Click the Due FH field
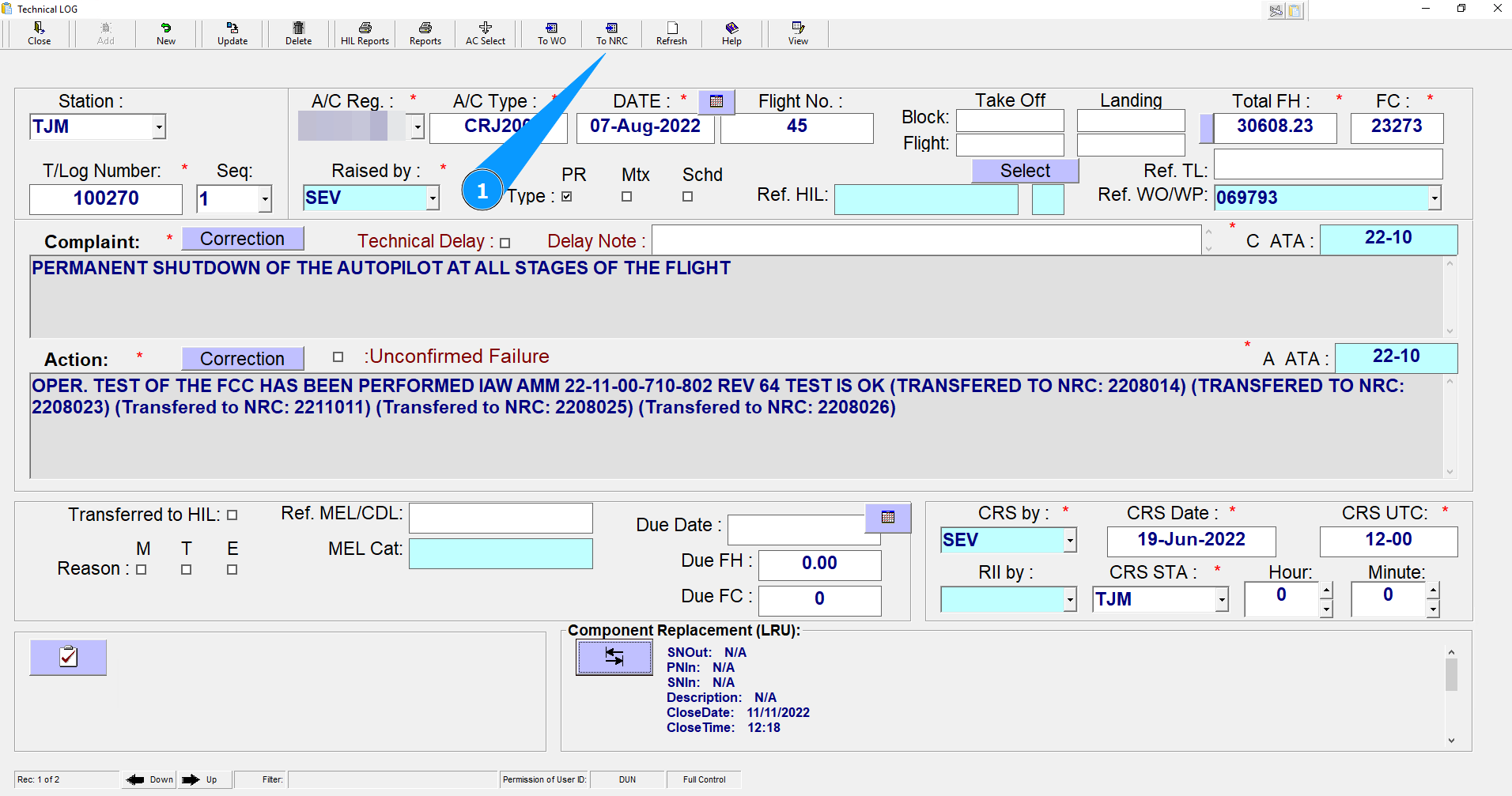 (x=820, y=565)
